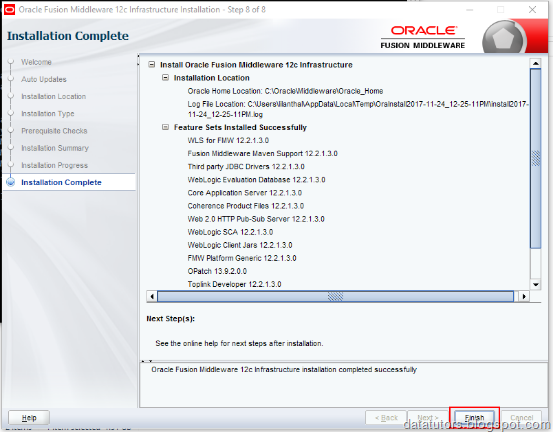Select WLS for FMW 12.2.1.3.0 row

228,141
